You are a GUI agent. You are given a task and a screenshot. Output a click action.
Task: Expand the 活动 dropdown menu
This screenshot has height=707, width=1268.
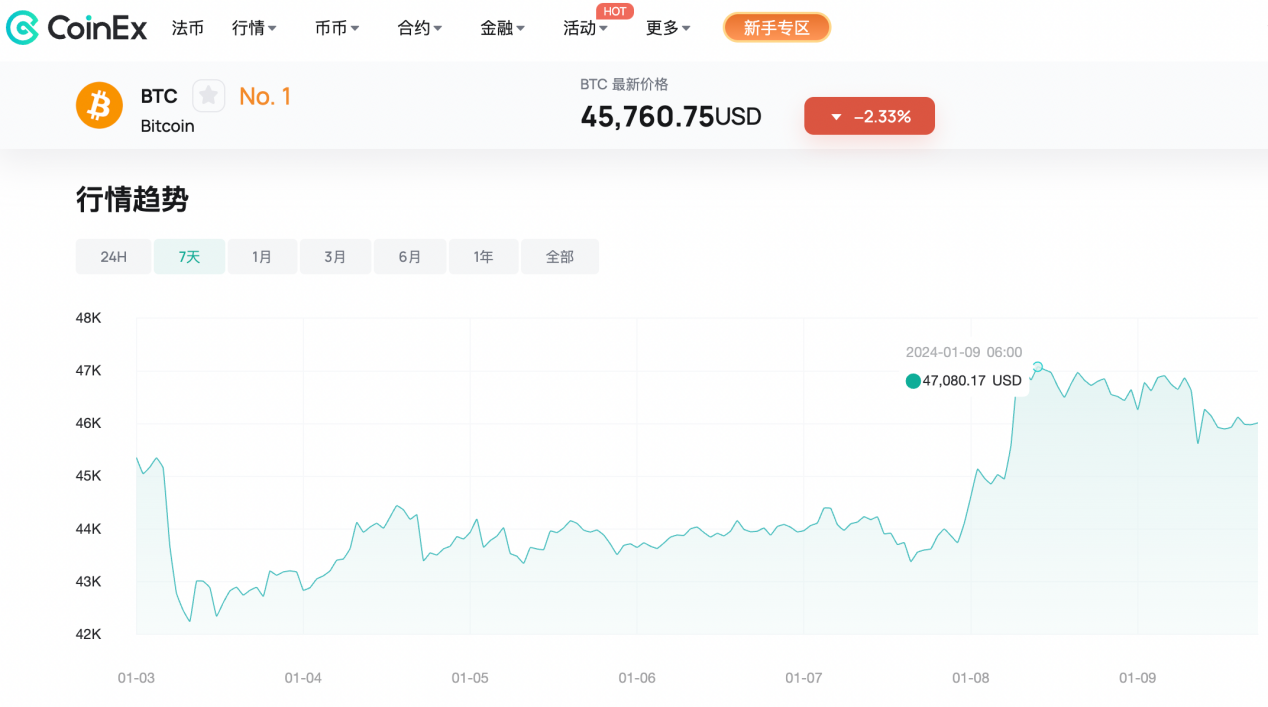click(586, 28)
